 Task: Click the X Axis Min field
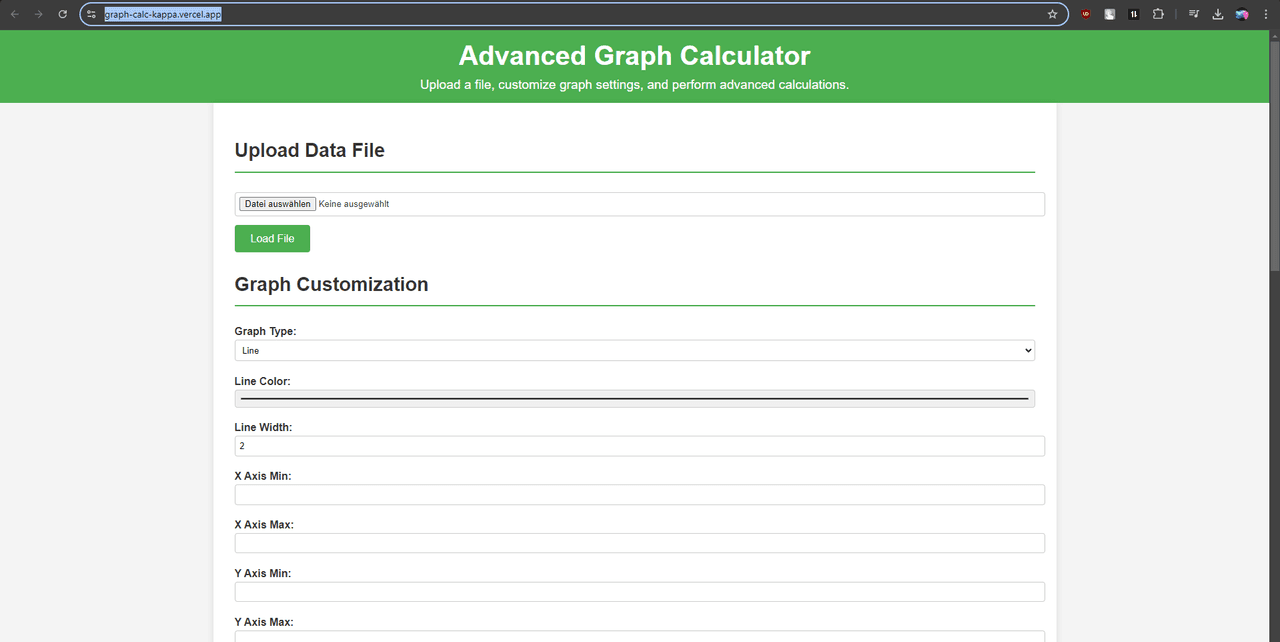click(640, 495)
